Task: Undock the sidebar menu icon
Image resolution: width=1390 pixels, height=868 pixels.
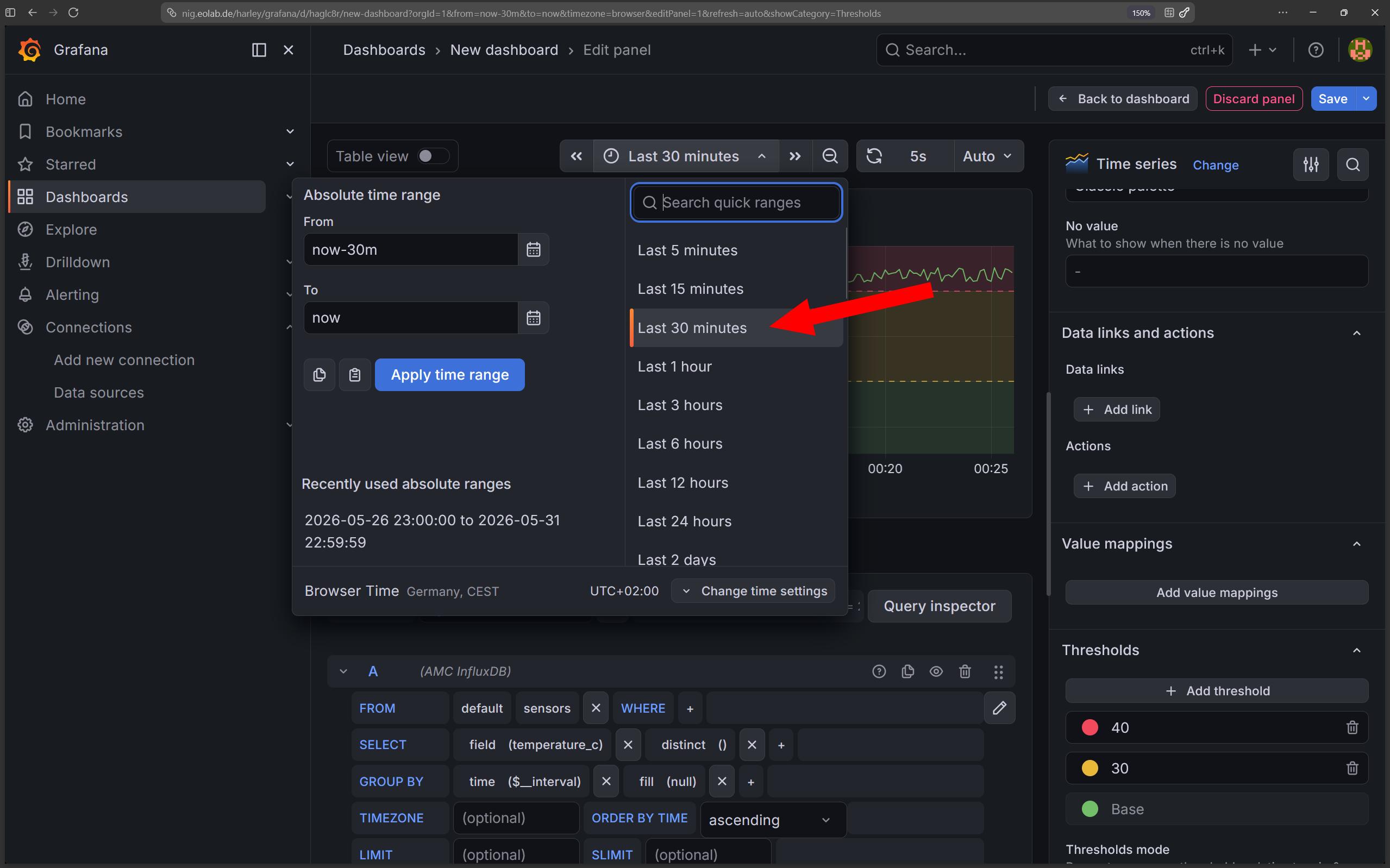Action: coord(259,50)
